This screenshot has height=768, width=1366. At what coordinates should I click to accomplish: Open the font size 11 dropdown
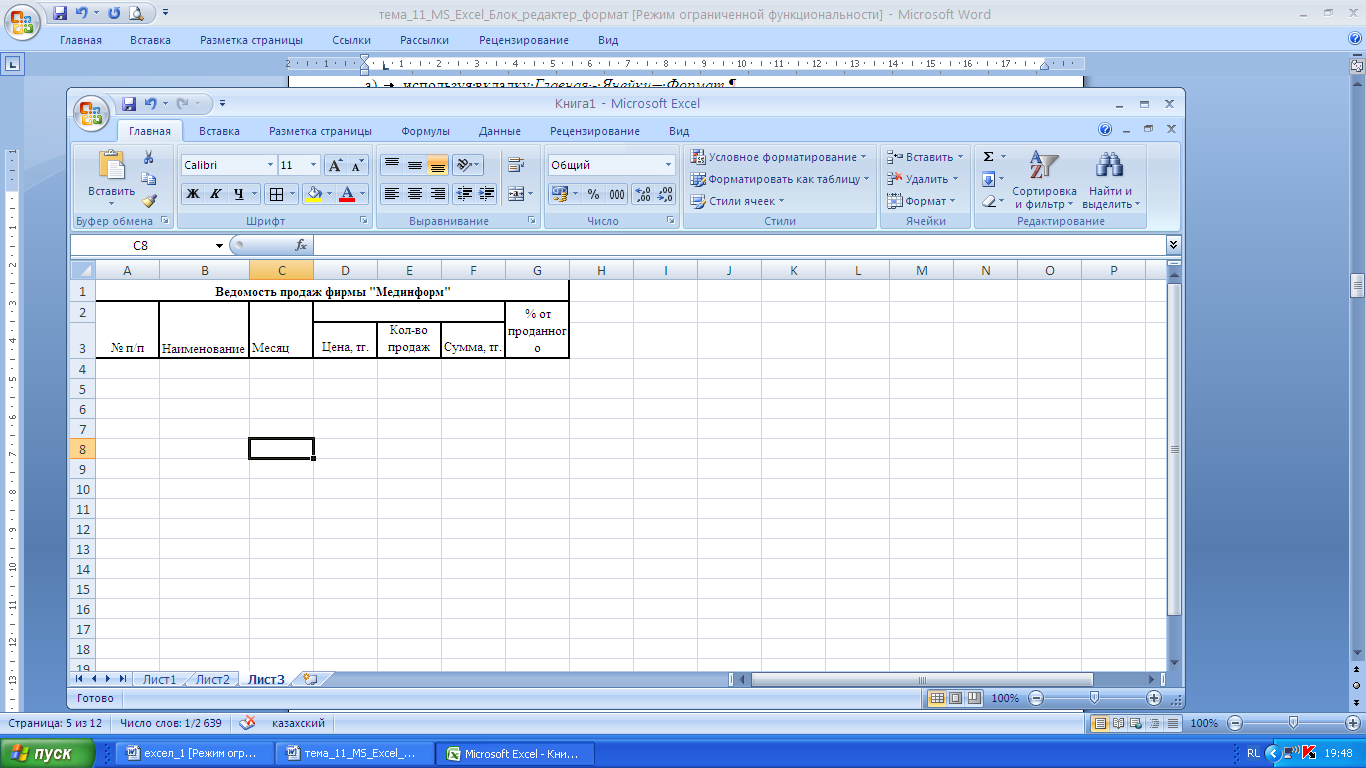[314, 165]
